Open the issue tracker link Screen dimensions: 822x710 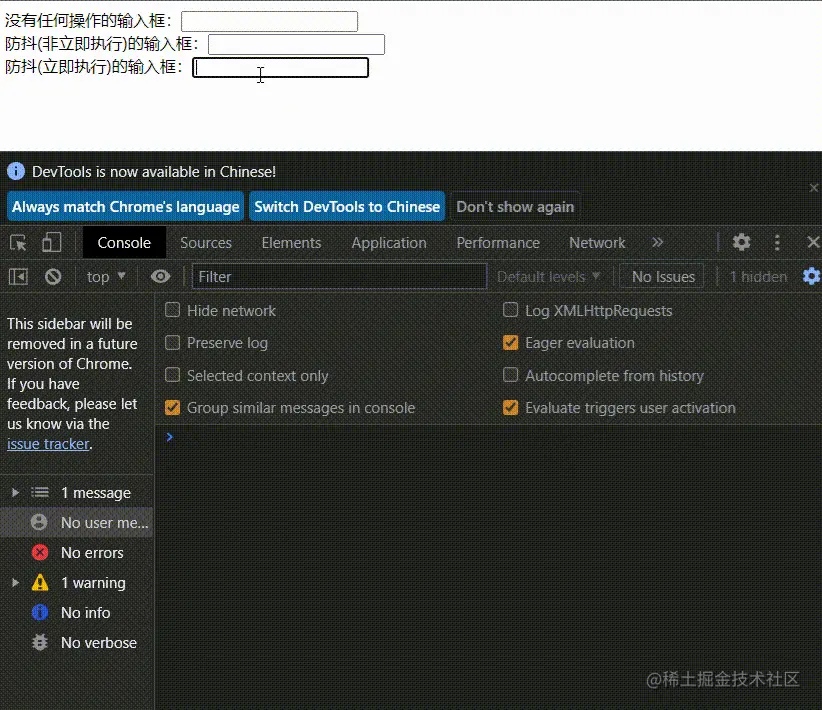48,444
